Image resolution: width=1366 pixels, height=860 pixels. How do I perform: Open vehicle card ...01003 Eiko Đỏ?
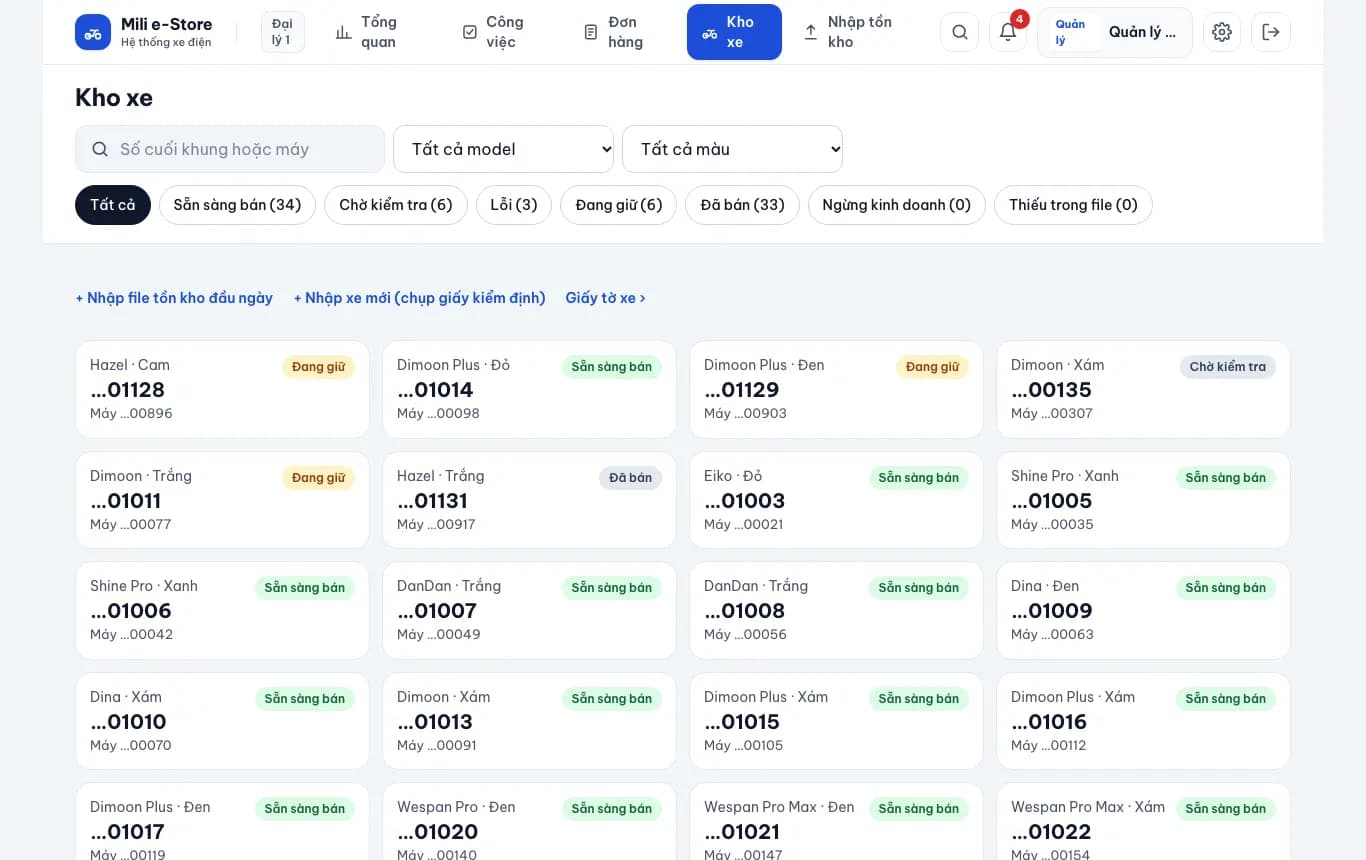tap(836, 500)
